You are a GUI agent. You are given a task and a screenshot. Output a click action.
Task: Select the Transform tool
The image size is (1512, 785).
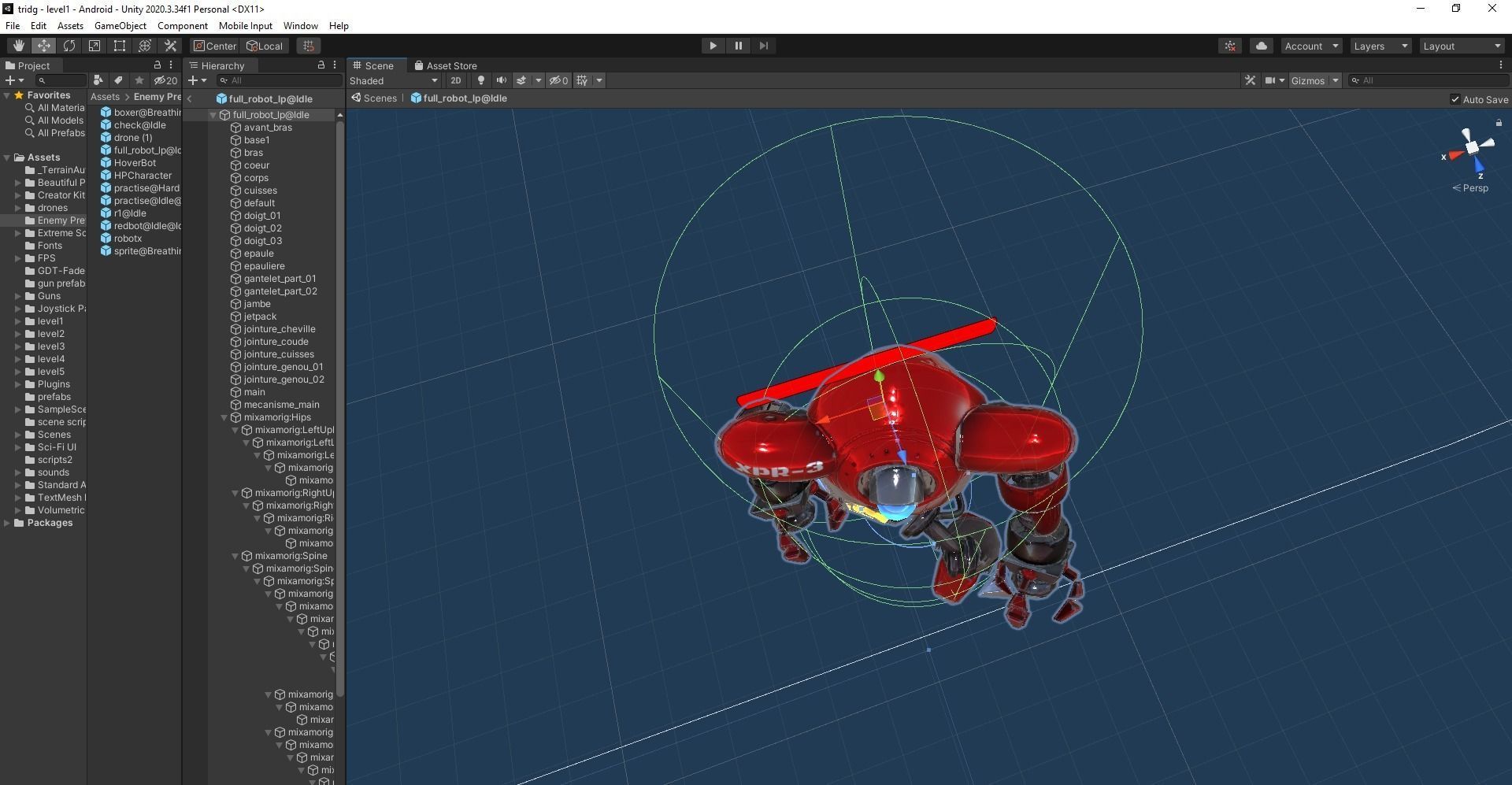pyautogui.click(x=144, y=46)
